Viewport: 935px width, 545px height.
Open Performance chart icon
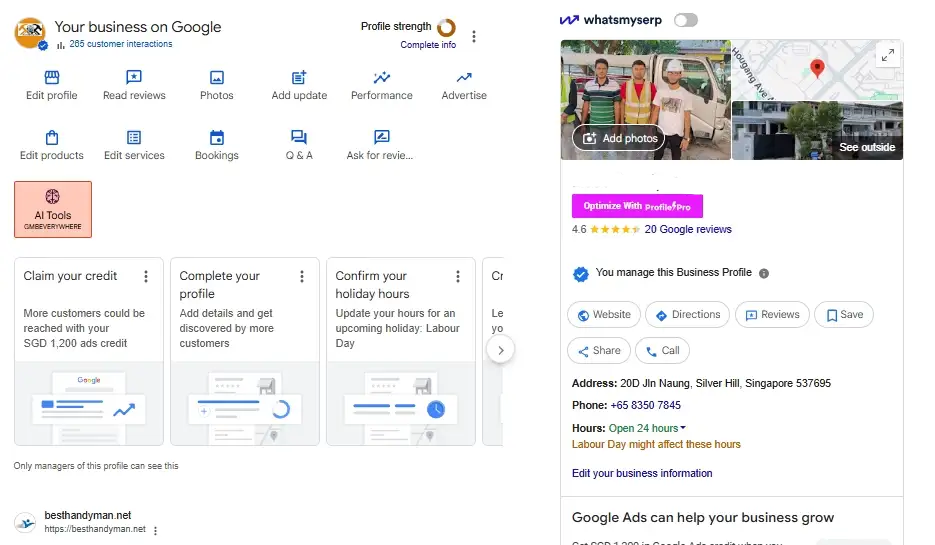click(x=382, y=77)
